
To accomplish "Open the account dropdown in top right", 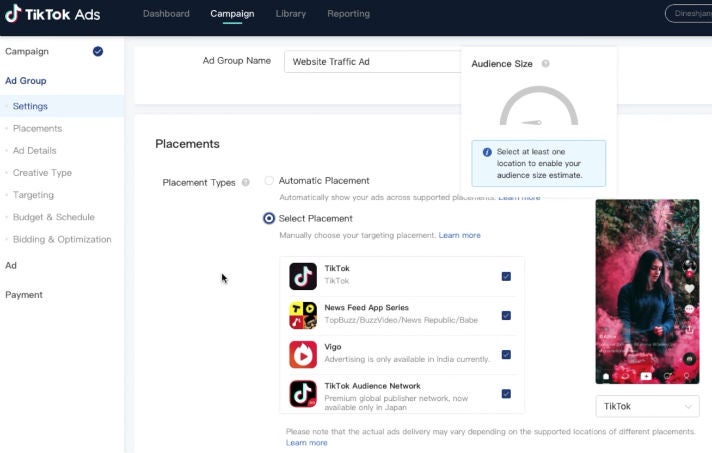I will (688, 14).
